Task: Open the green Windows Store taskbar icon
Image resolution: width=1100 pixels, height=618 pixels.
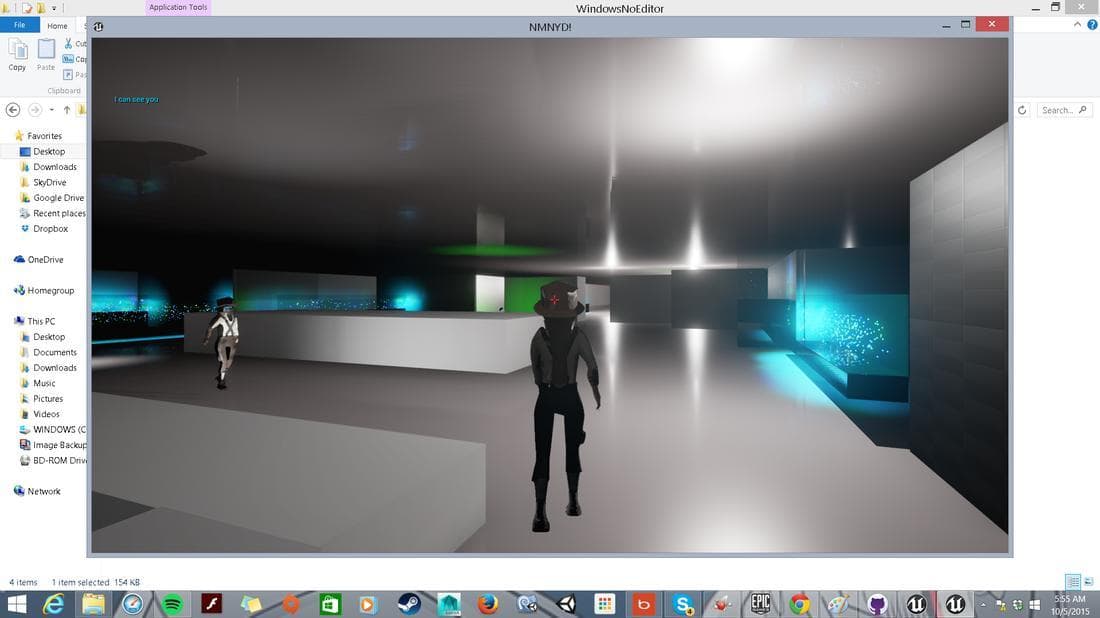Action: (330, 604)
